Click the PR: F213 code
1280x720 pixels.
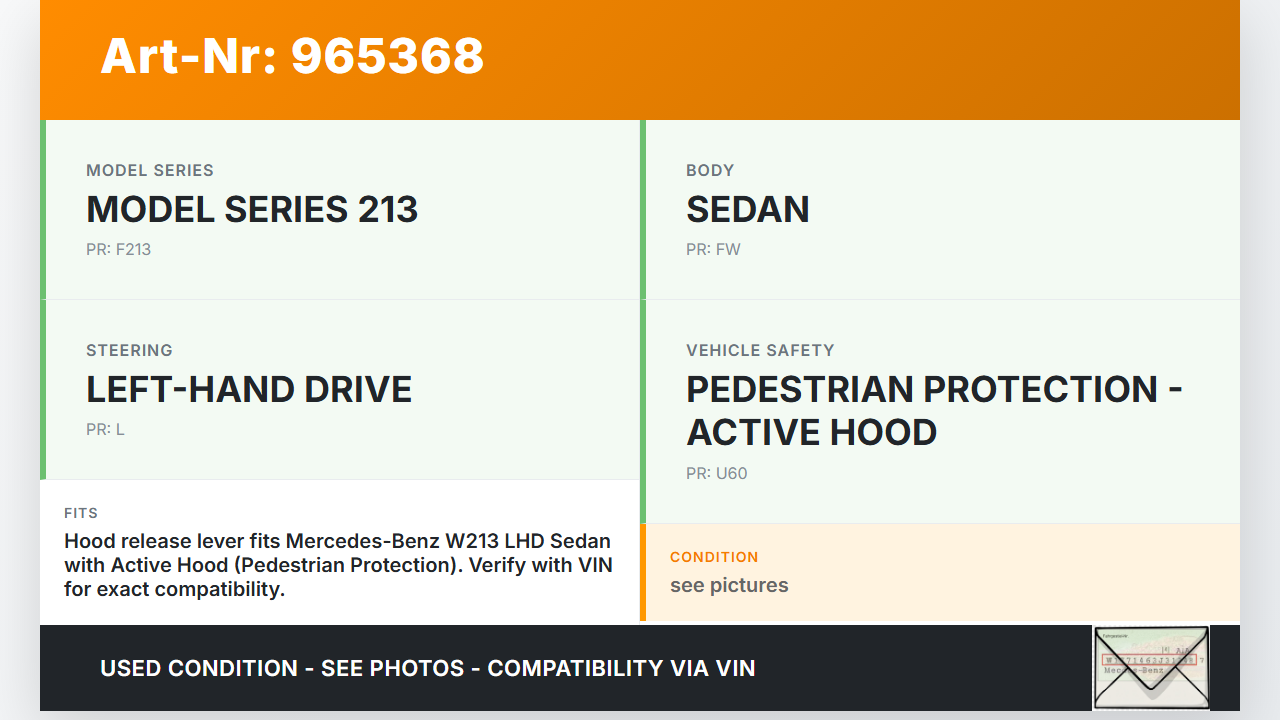[x=118, y=249]
